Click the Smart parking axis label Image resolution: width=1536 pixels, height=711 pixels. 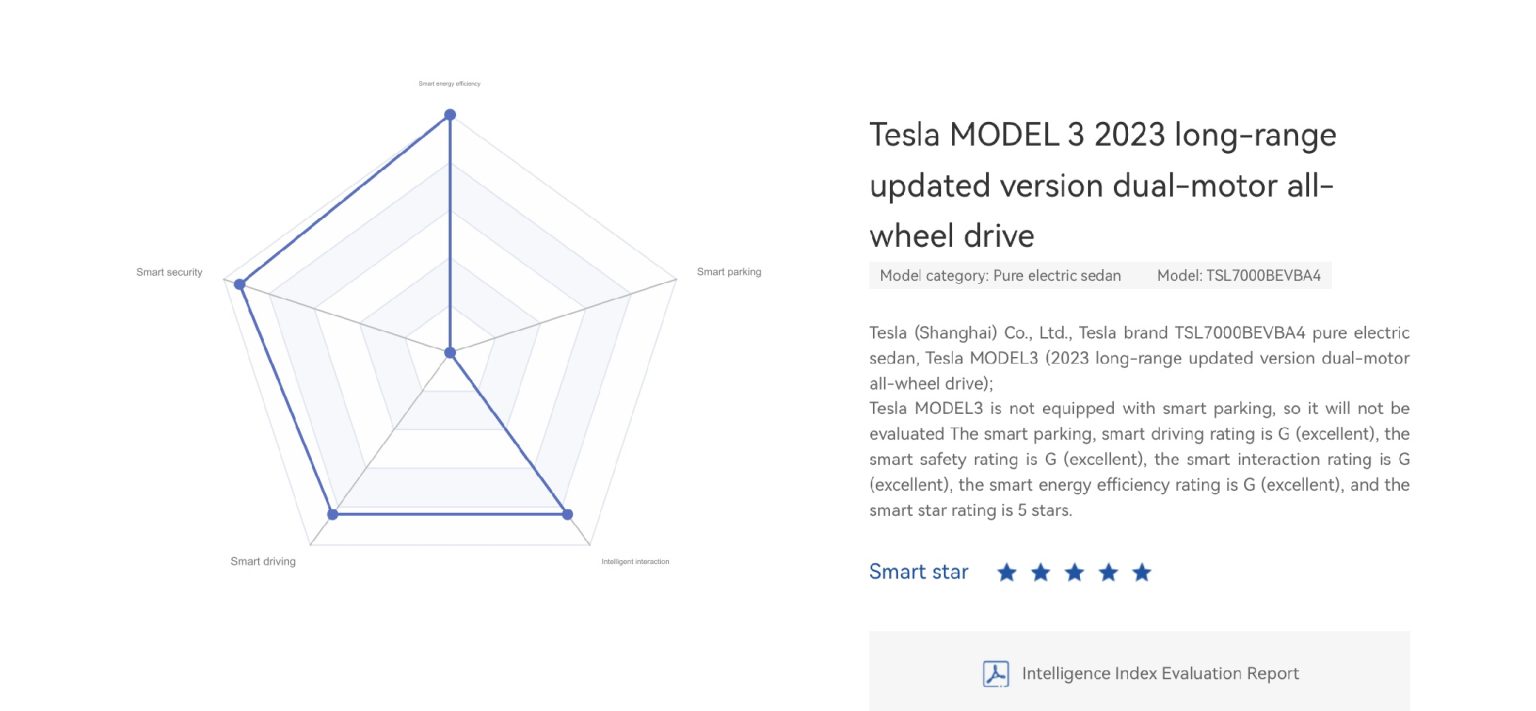pos(729,272)
